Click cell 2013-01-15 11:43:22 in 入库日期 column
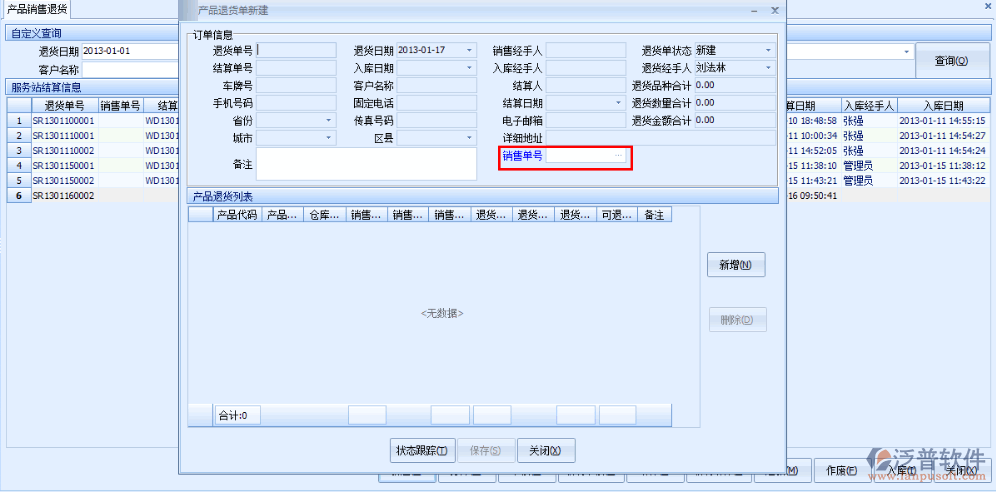The height and width of the screenshot is (492, 996). pyautogui.click(x=943, y=180)
